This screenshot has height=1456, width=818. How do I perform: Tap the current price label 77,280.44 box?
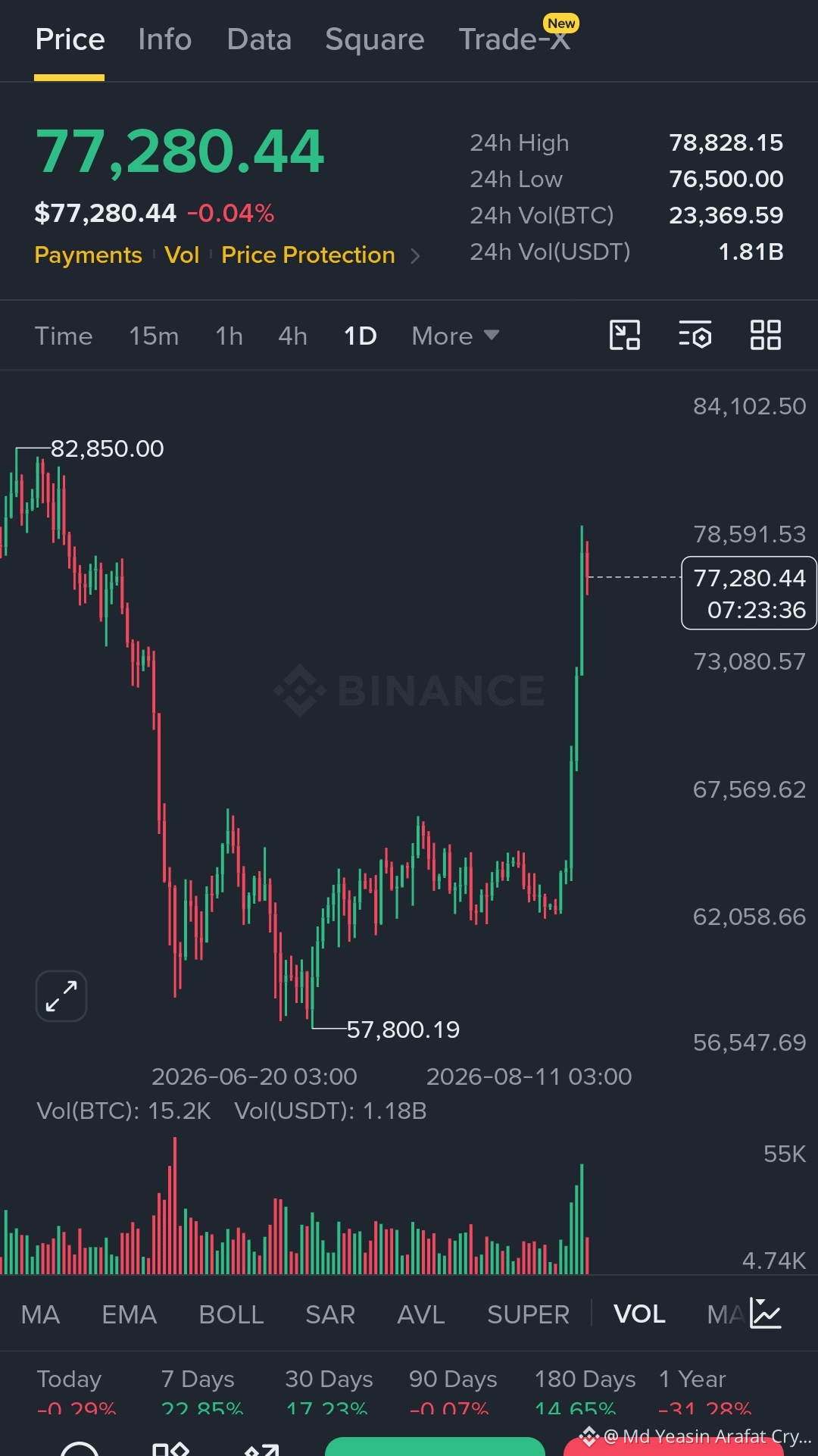[749, 593]
